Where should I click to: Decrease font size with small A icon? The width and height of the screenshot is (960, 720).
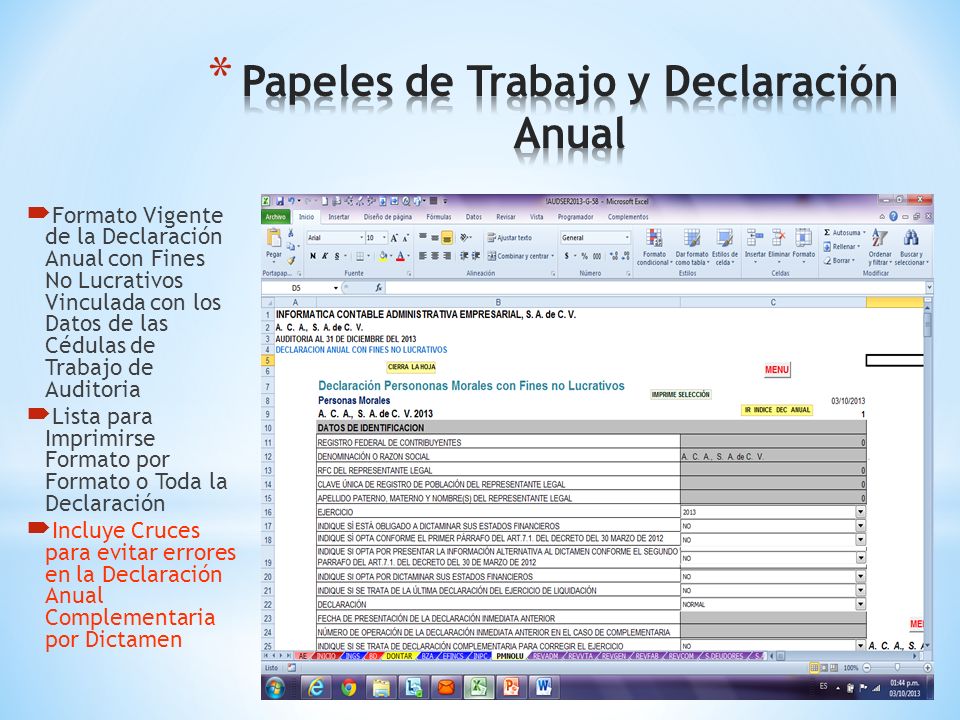(x=405, y=238)
